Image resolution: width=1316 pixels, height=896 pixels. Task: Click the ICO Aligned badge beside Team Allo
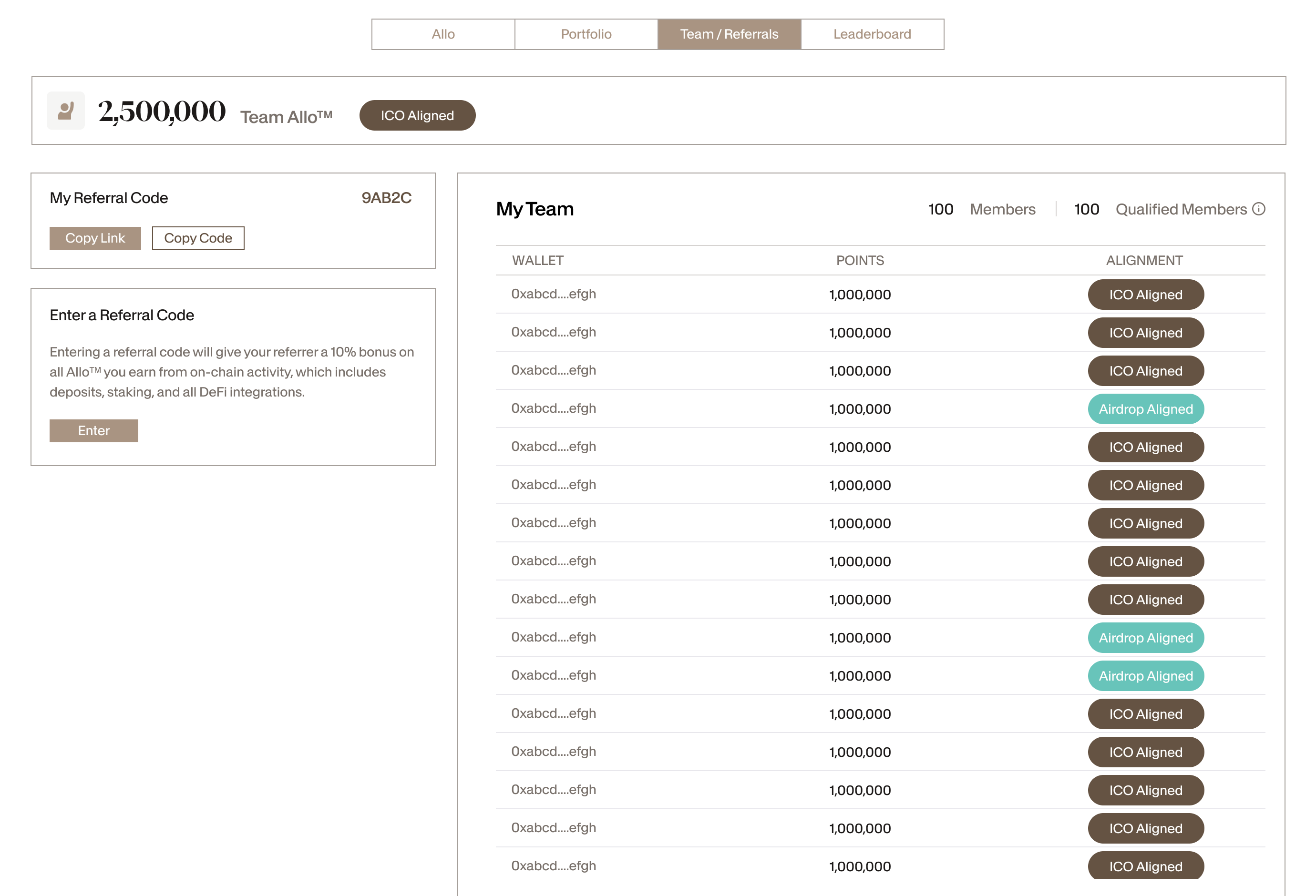click(417, 115)
